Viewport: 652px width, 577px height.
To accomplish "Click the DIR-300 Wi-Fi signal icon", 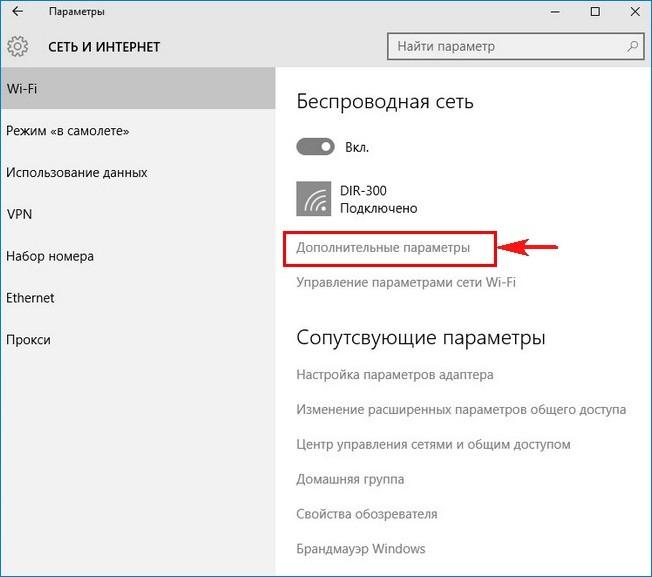I will tap(314, 199).
